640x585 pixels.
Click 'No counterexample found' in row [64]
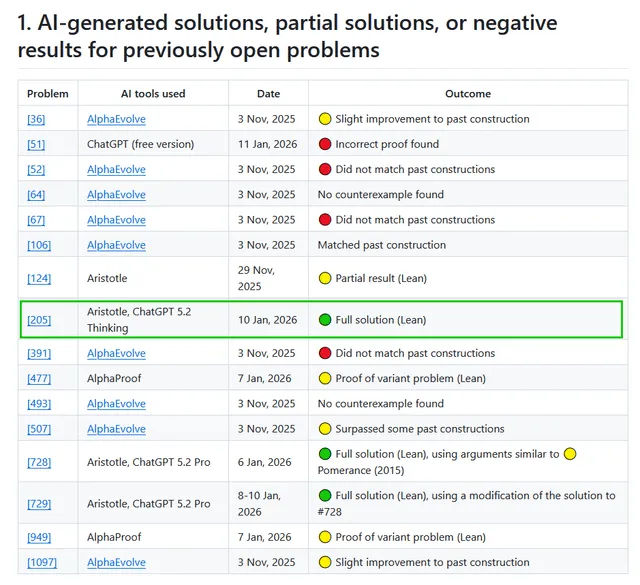pos(380,195)
